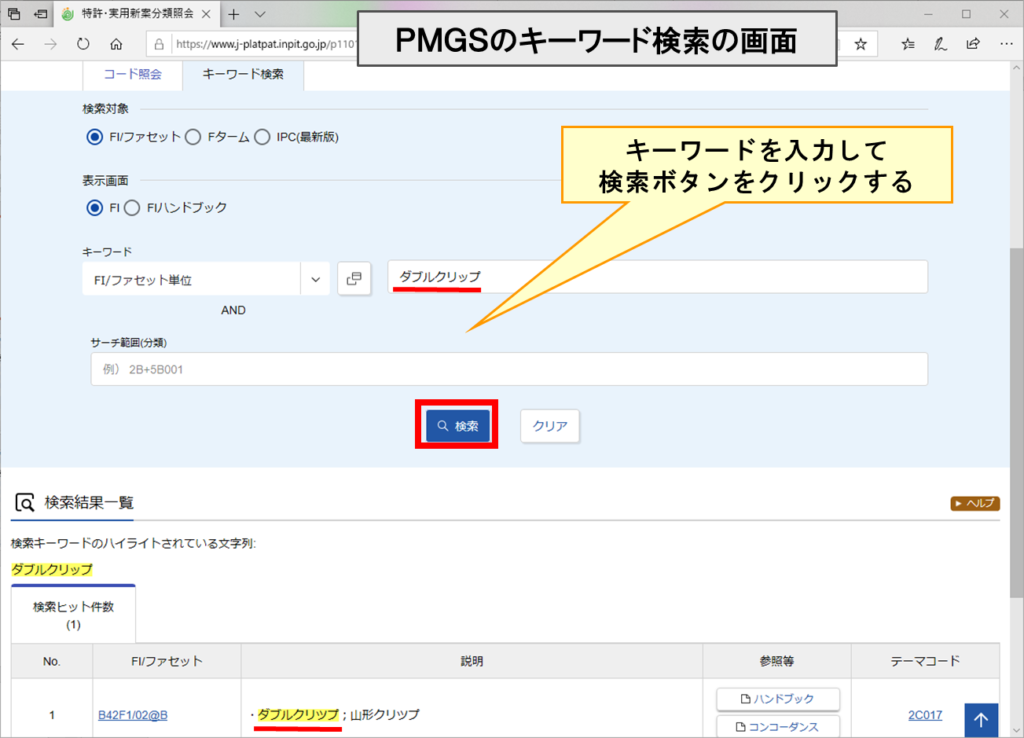The image size is (1024, 738).
Task: Add page to favorites star icon
Action: coord(860,44)
